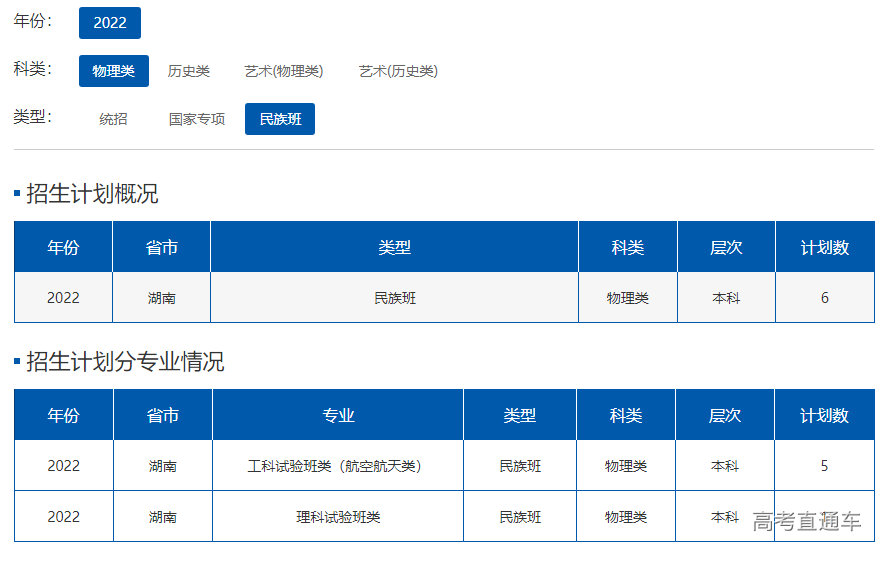Click plan count 6 in overview table
Image resolution: width=890 pixels, height=561 pixels.
[x=824, y=298]
